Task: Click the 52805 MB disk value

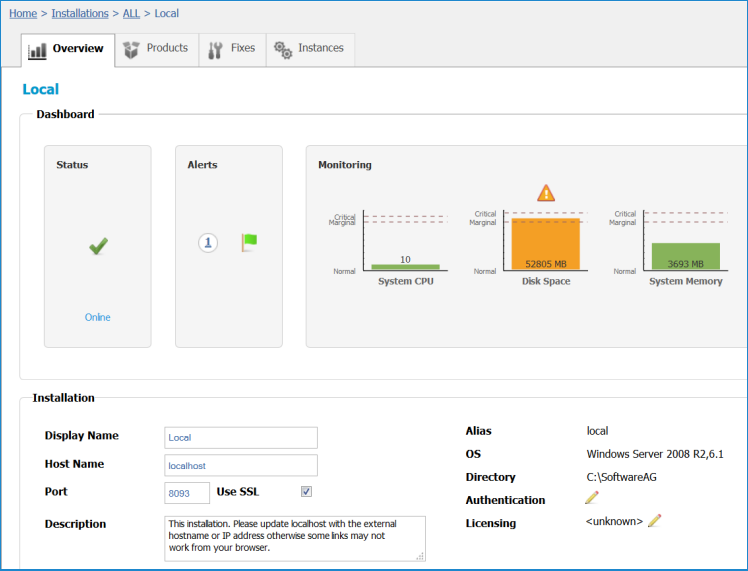Action: (x=546, y=264)
